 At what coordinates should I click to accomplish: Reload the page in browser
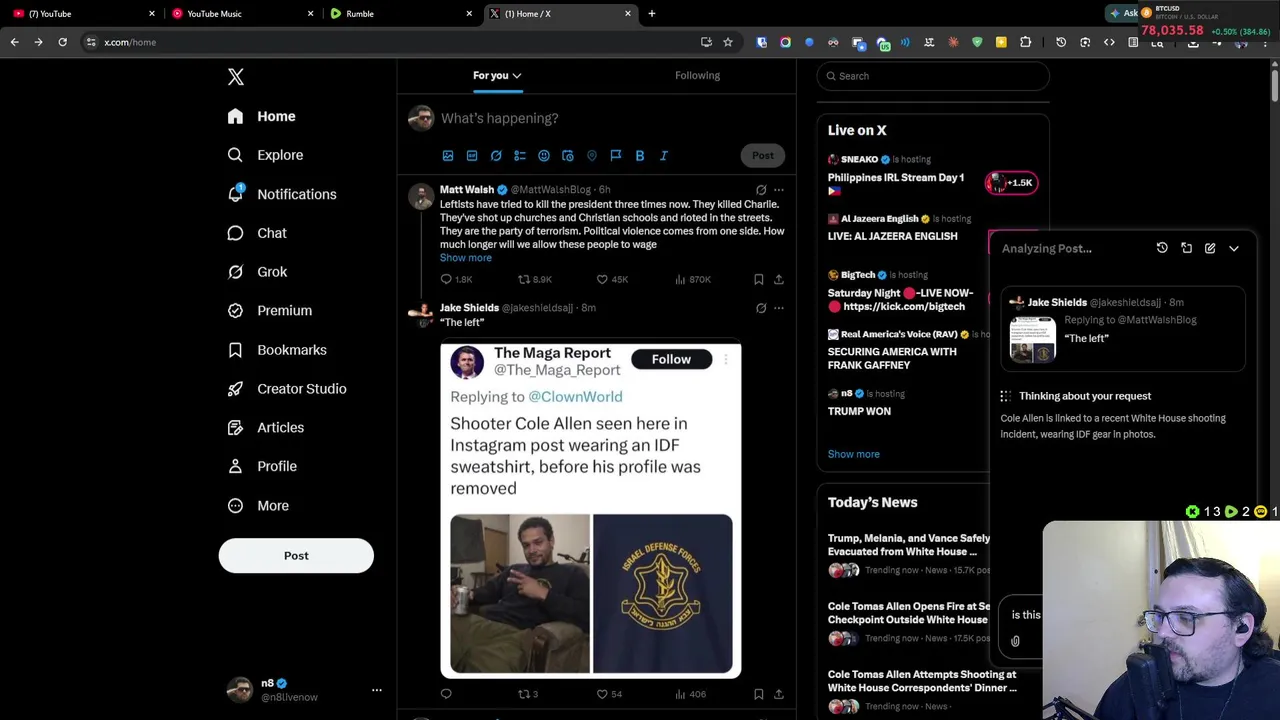[62, 42]
